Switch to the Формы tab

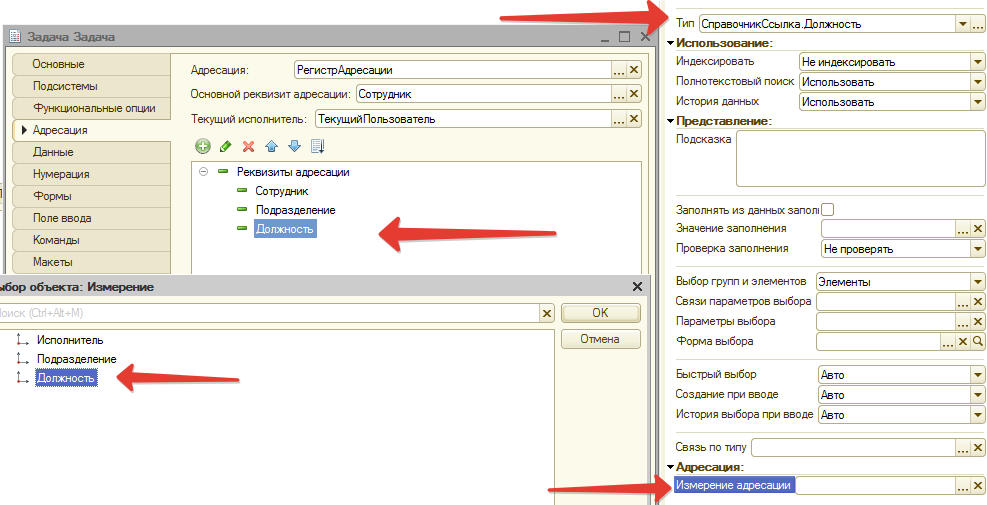click(x=91, y=196)
